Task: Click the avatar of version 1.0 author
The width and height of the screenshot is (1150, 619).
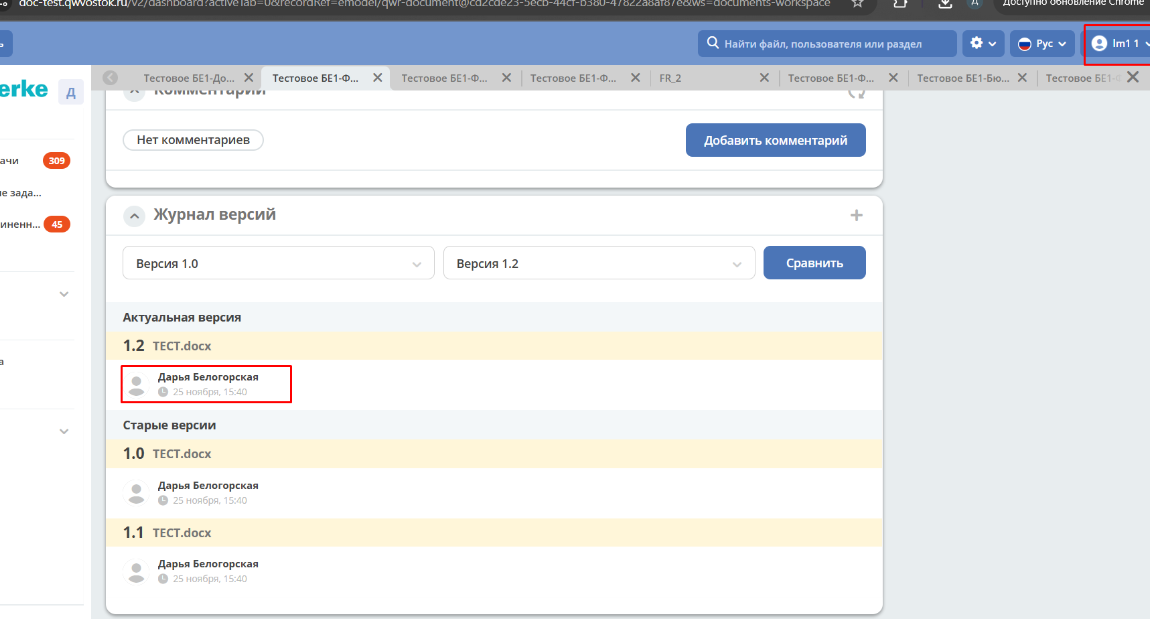Action: [137, 492]
